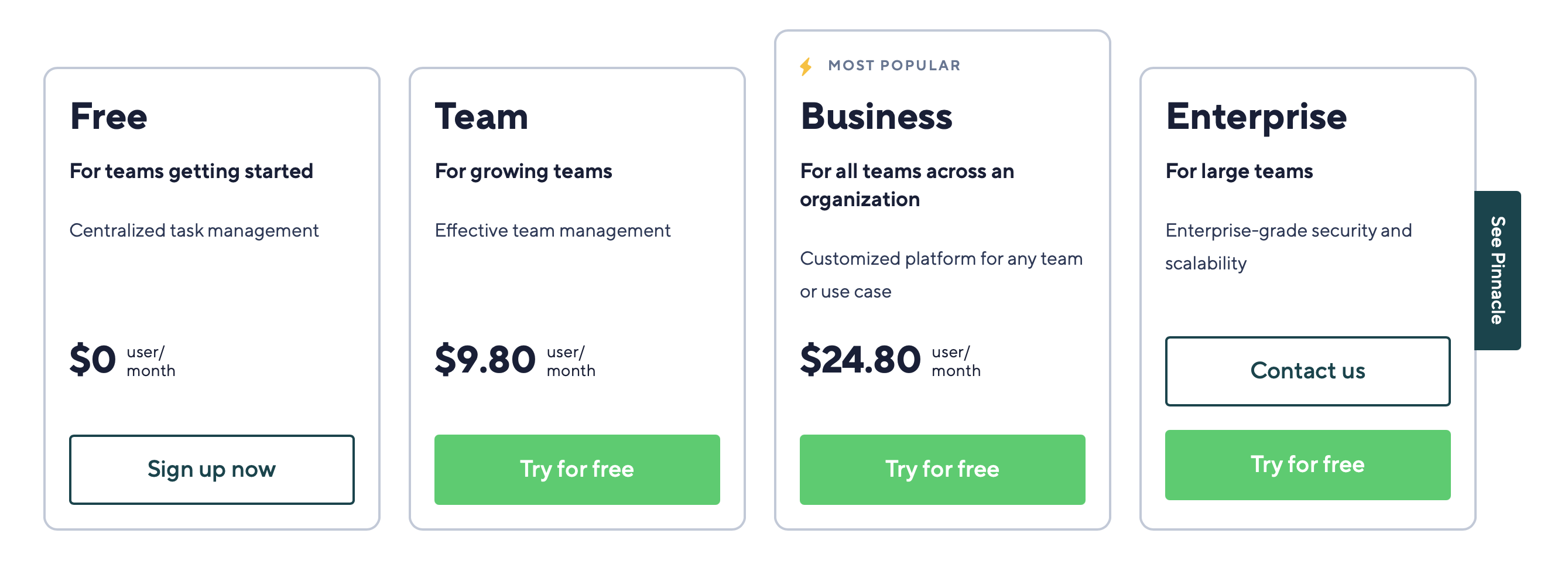
Task: Click the $0 price on Free plan
Action: pyautogui.click(x=93, y=359)
